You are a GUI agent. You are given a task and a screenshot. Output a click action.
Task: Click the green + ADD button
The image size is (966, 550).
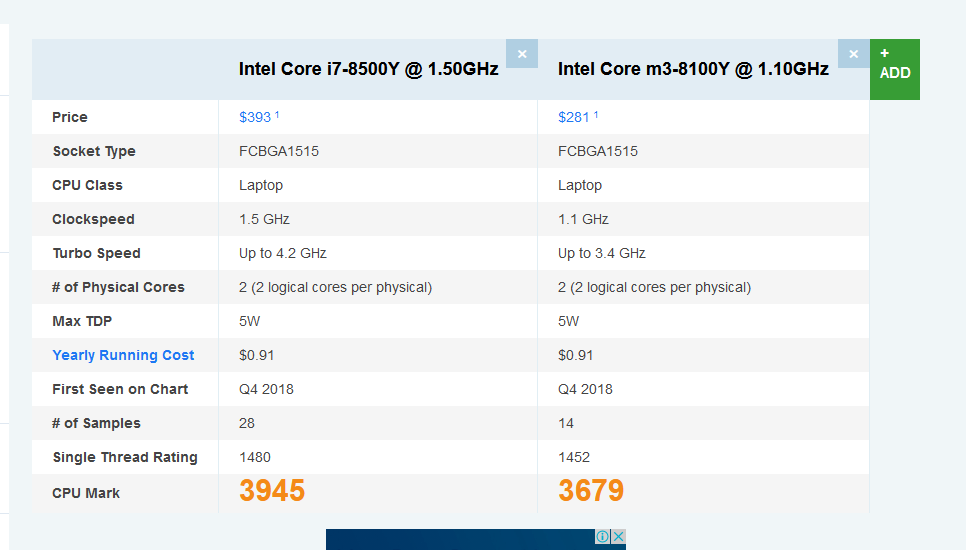[x=895, y=69]
